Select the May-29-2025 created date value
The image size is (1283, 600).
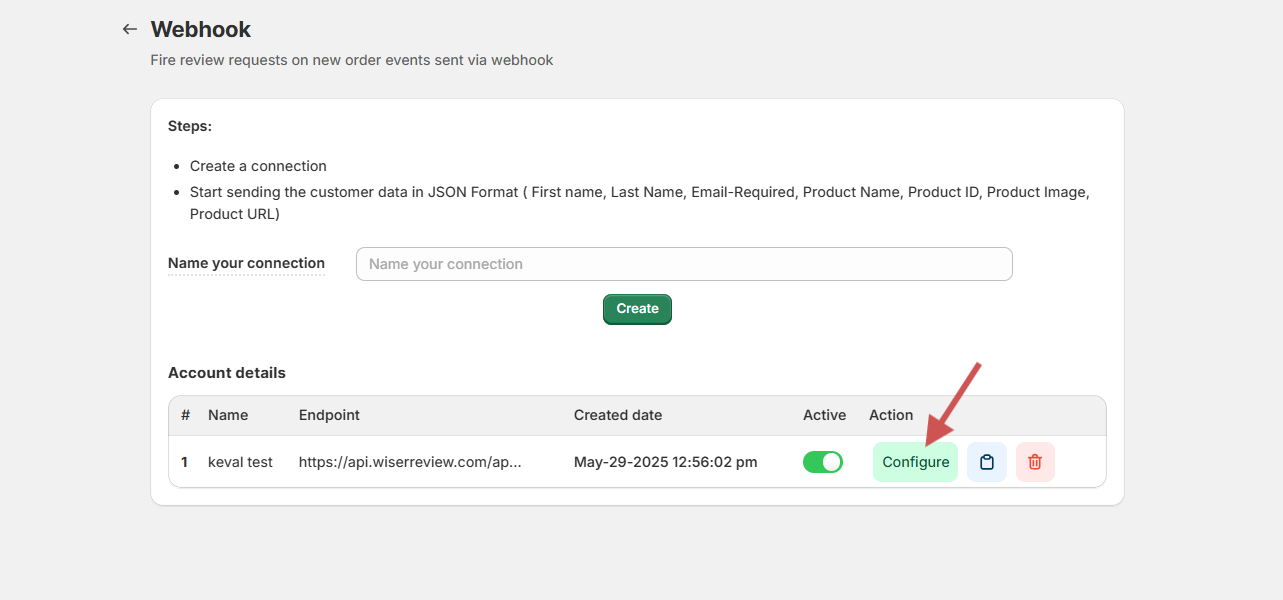[x=665, y=462]
